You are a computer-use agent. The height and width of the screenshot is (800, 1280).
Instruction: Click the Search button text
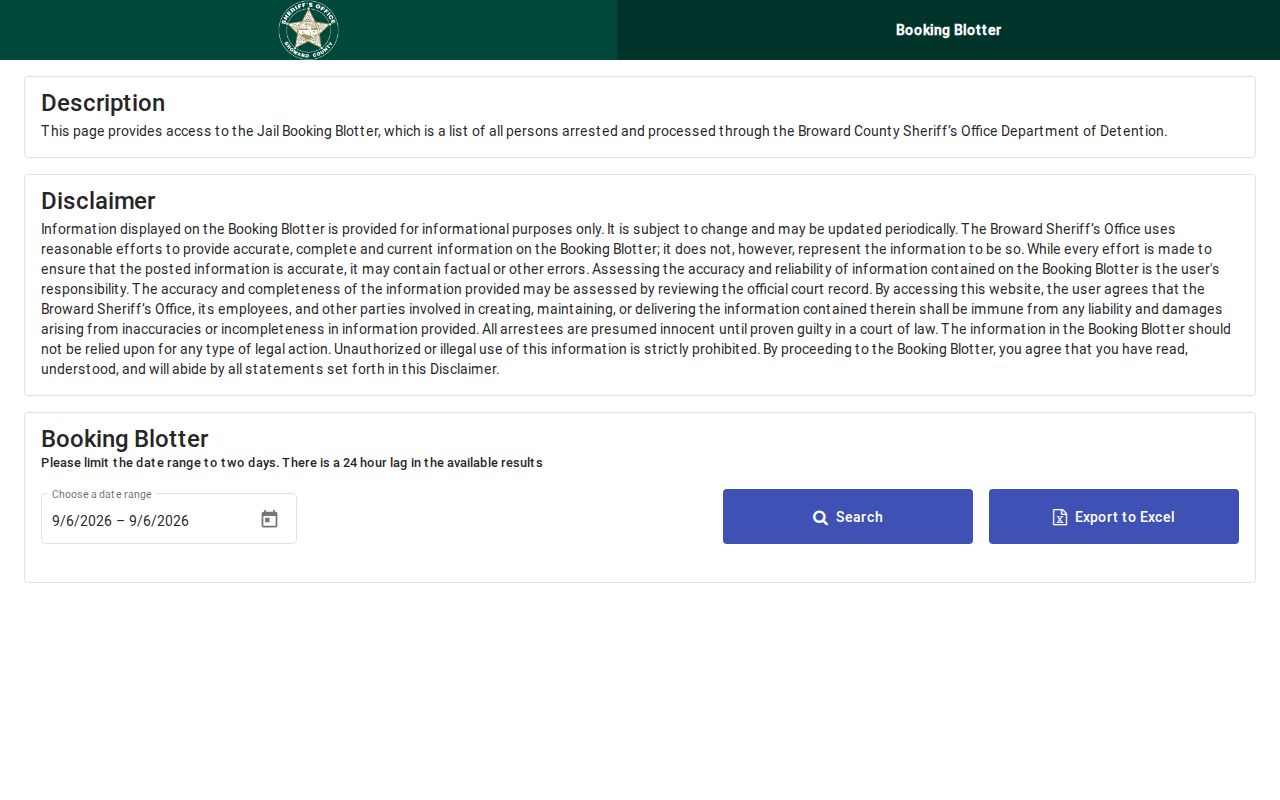[x=859, y=517]
